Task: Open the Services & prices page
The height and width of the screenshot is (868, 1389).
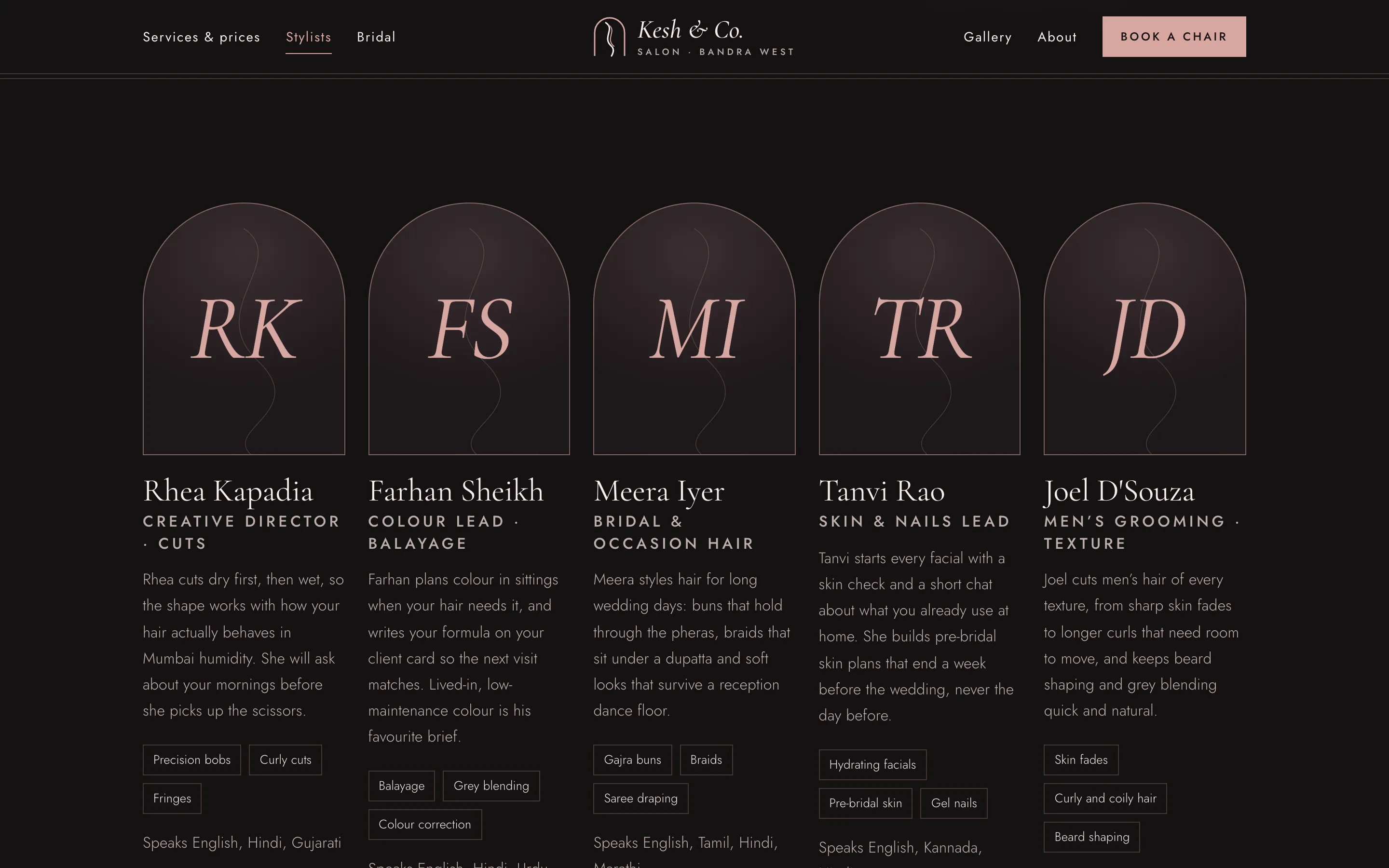Action: point(202,37)
